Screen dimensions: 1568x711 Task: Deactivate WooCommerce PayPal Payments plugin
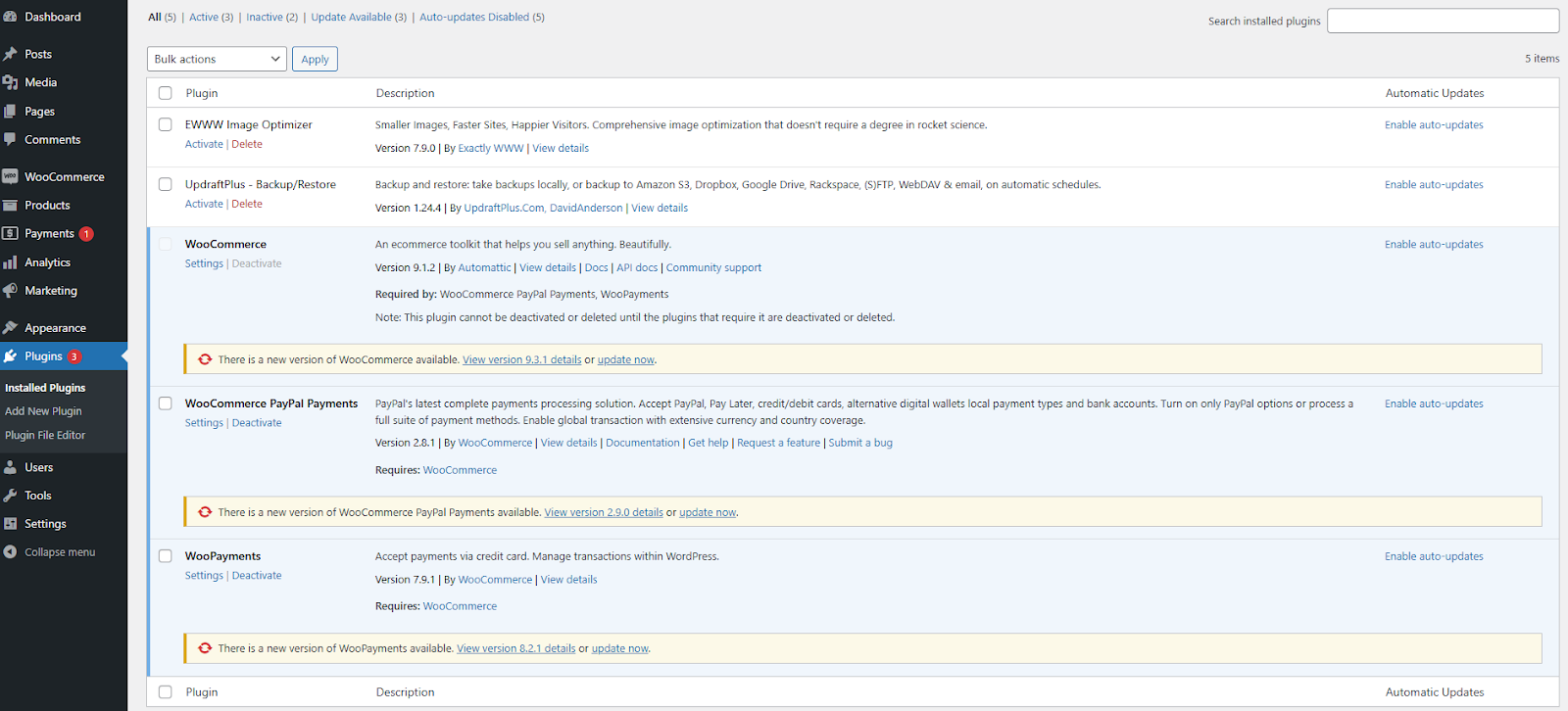(257, 423)
